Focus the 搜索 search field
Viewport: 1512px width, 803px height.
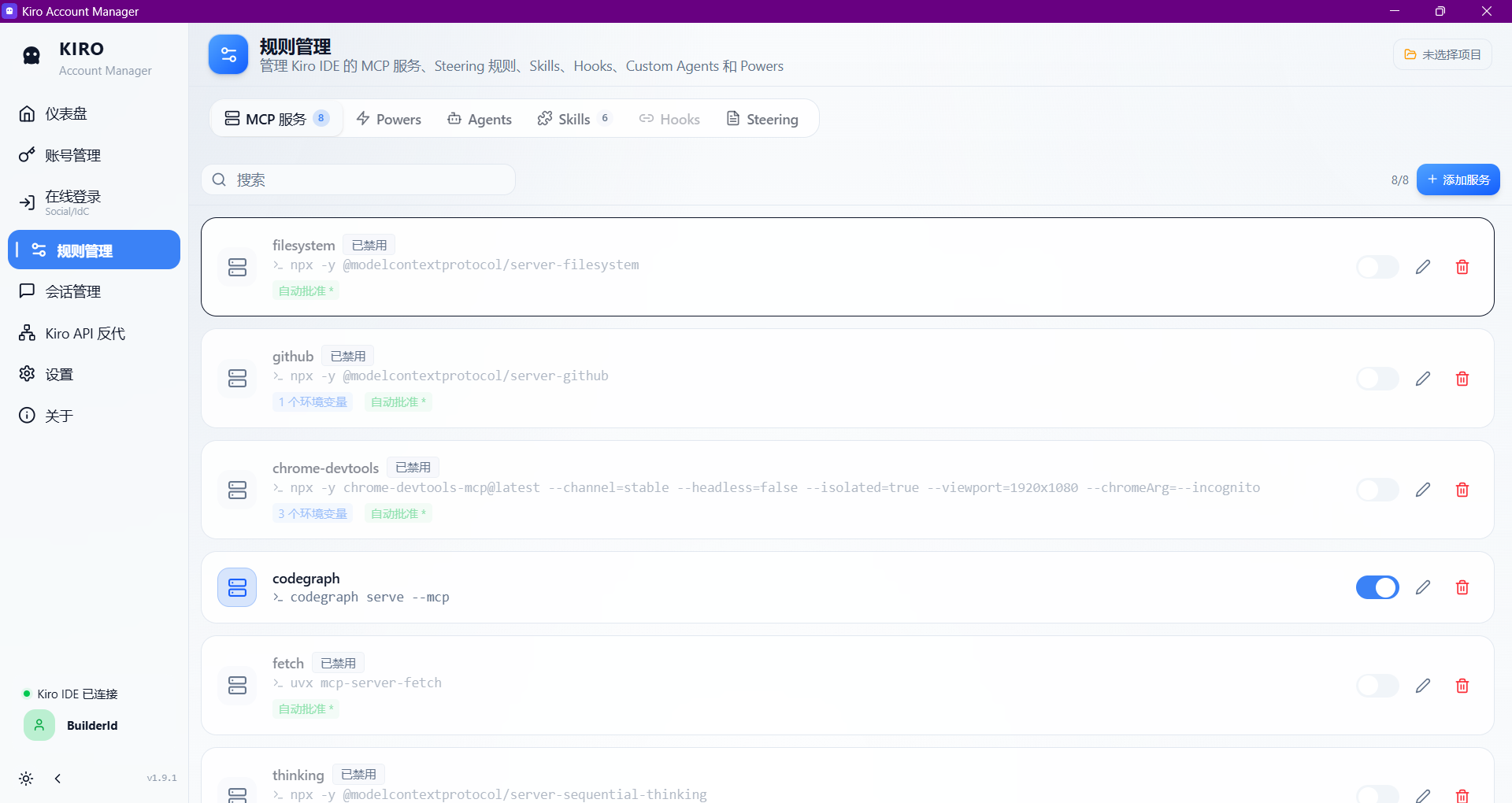[x=358, y=179]
